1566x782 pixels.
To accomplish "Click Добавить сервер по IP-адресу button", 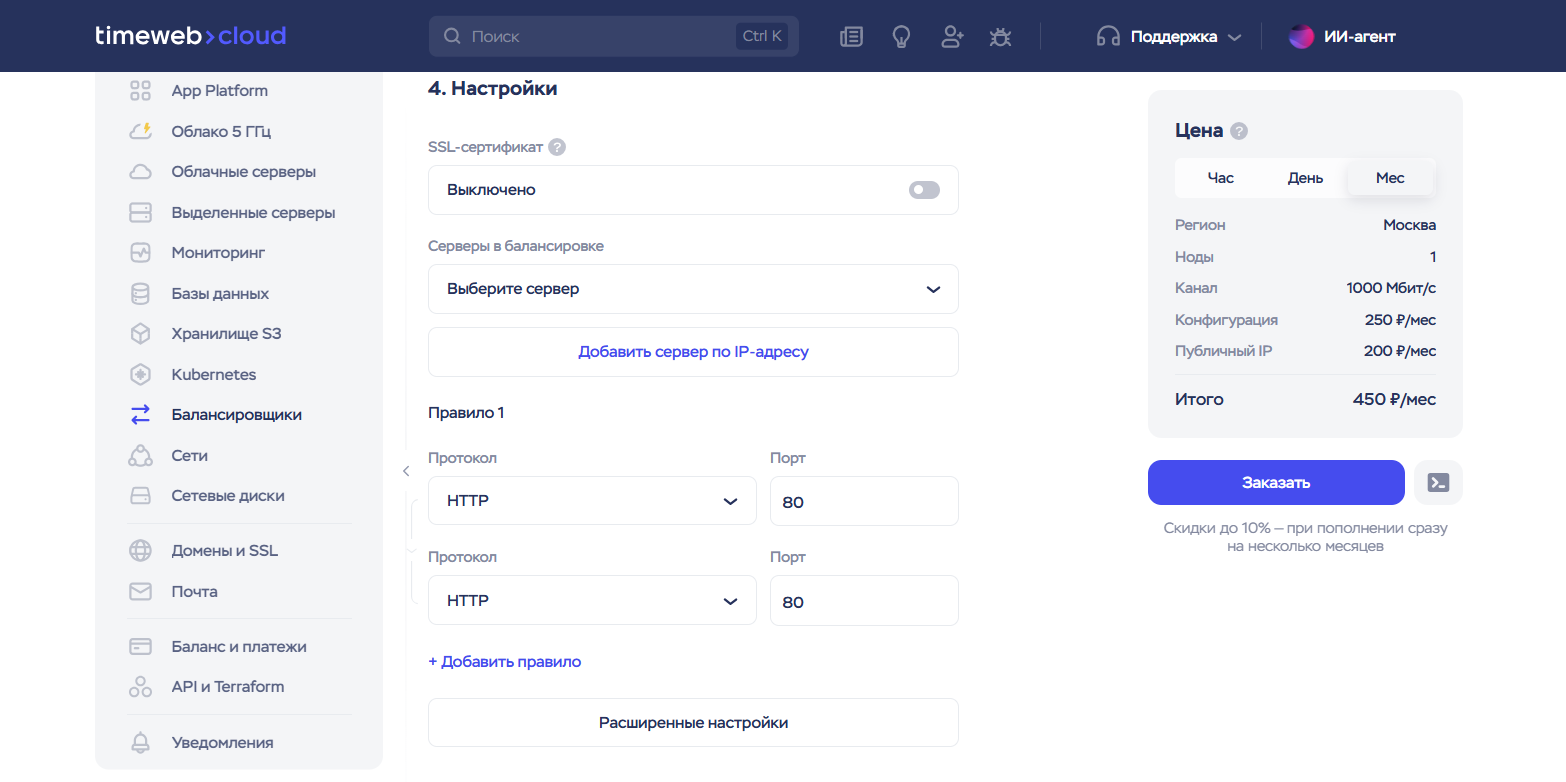I will [x=693, y=352].
